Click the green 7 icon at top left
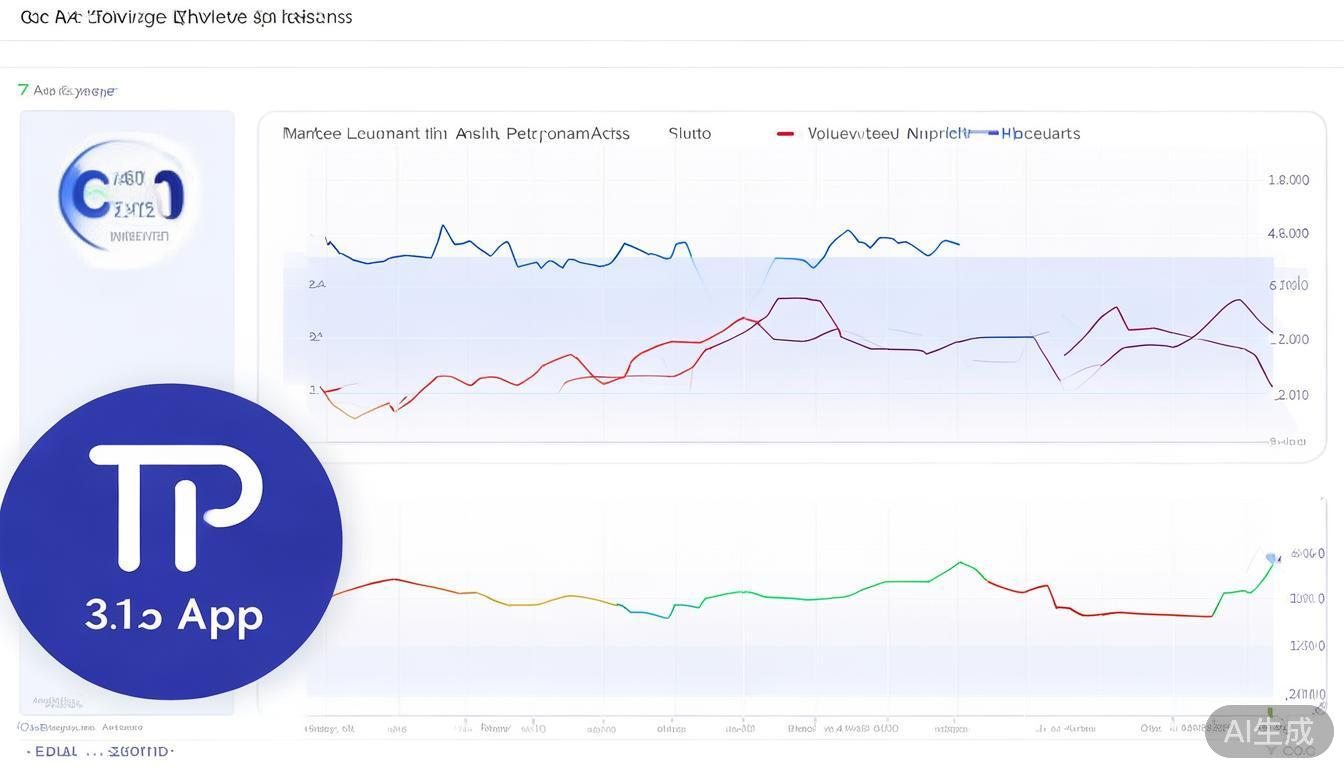The image size is (1344, 768). 23,90
